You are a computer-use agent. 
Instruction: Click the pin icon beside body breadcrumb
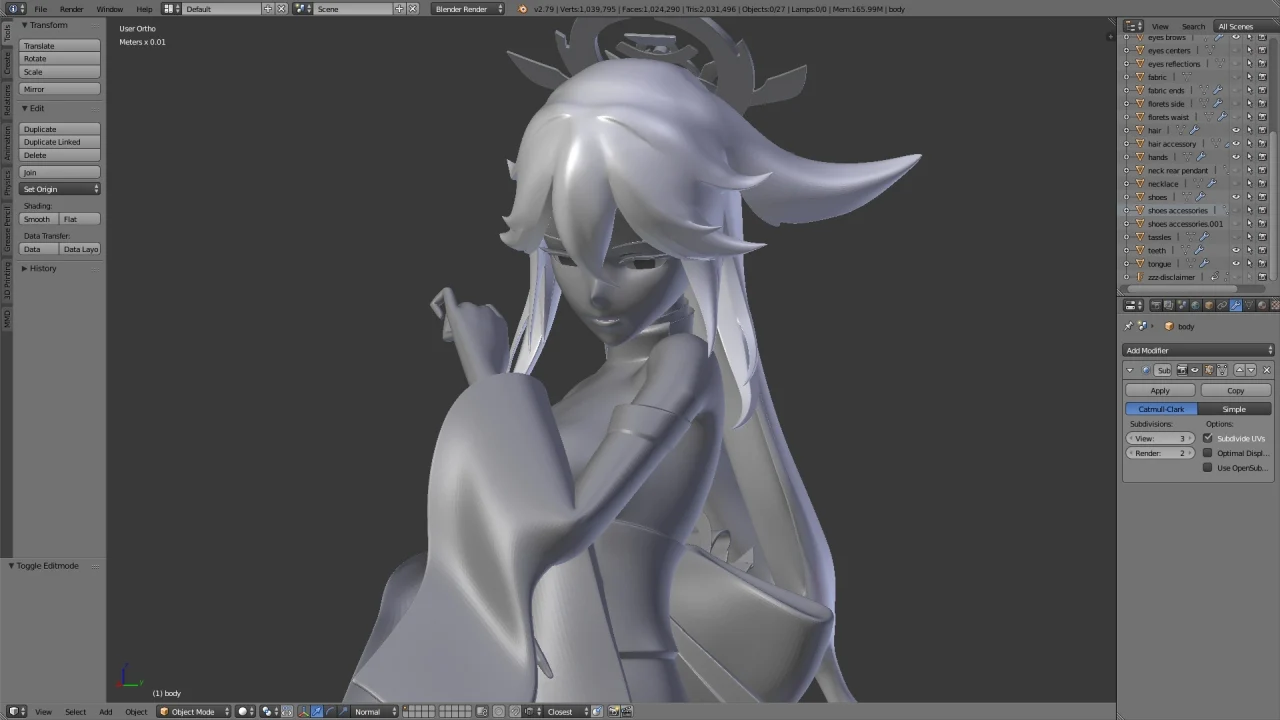(x=1129, y=326)
